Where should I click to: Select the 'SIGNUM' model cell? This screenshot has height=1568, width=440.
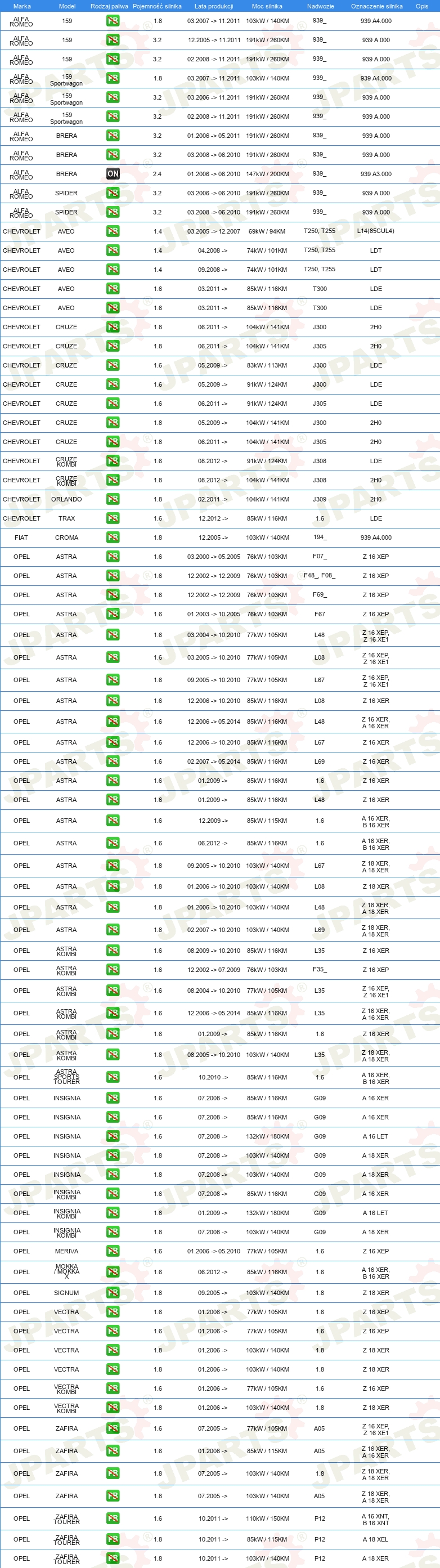click(66, 1292)
